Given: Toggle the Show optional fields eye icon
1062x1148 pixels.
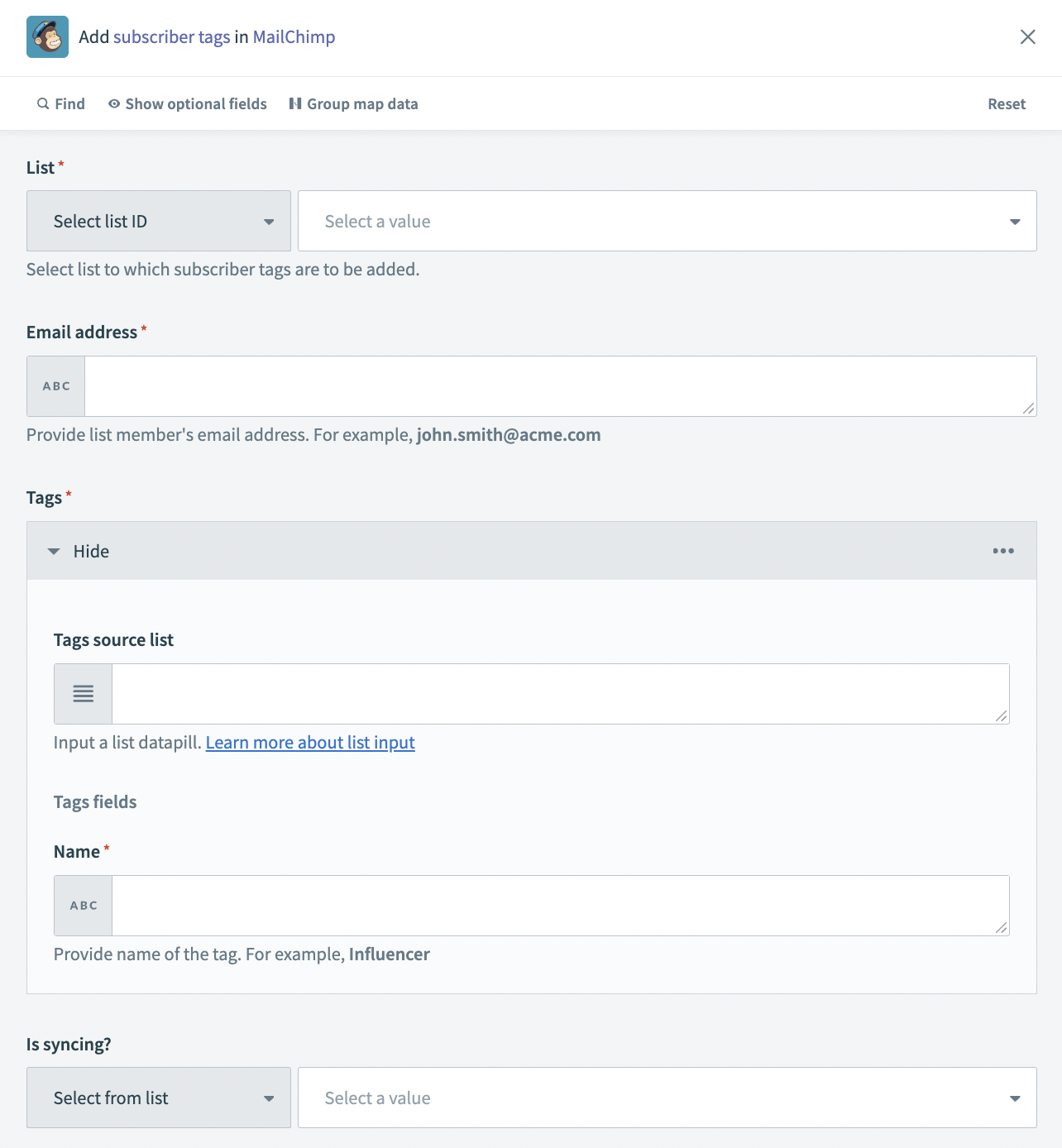Looking at the screenshot, I should coord(113,103).
